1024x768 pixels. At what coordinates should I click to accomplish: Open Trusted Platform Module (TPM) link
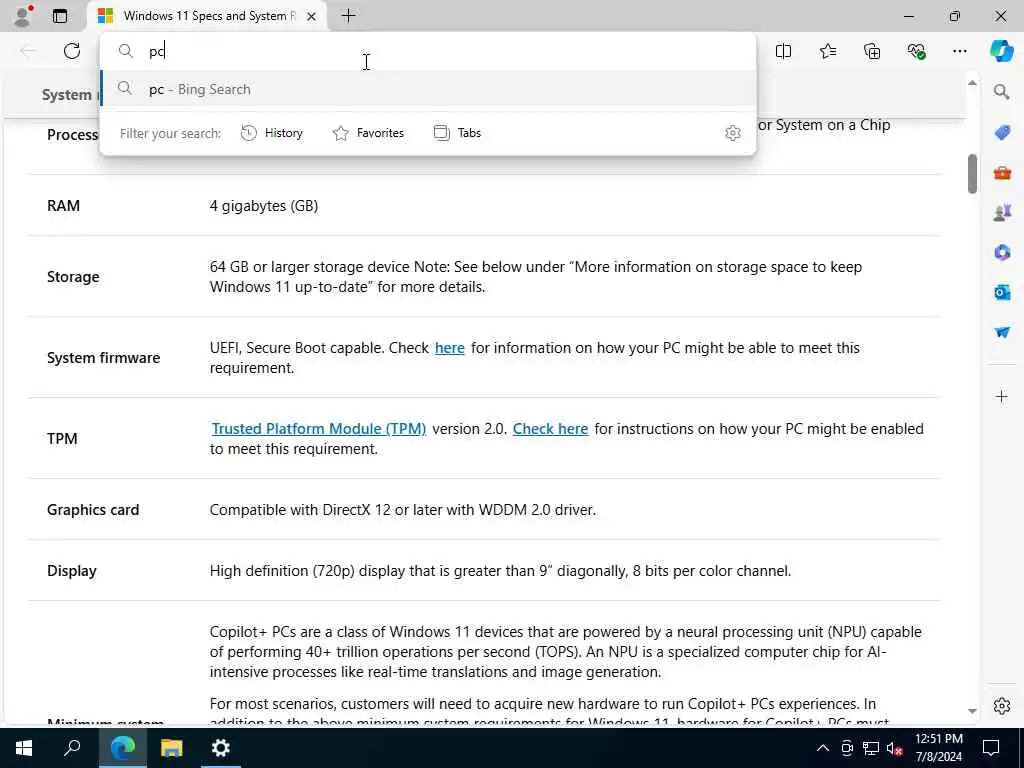(x=319, y=429)
